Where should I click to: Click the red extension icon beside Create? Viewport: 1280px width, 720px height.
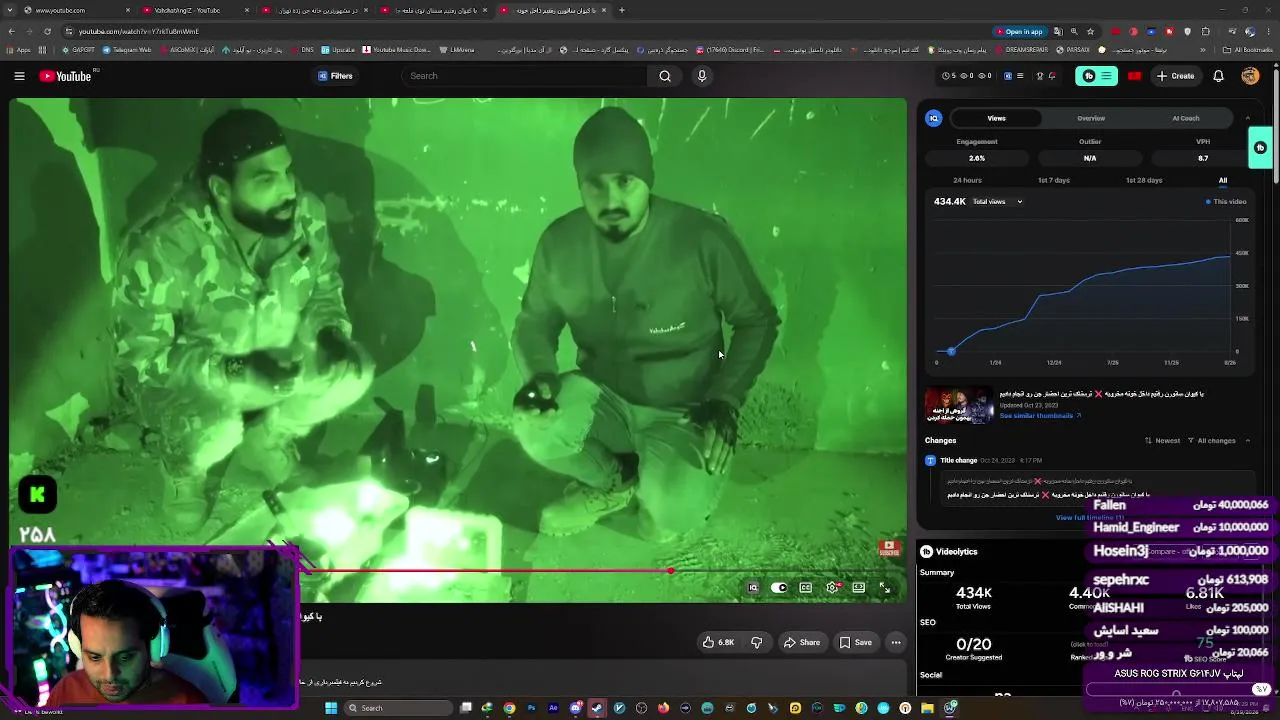point(1134,76)
